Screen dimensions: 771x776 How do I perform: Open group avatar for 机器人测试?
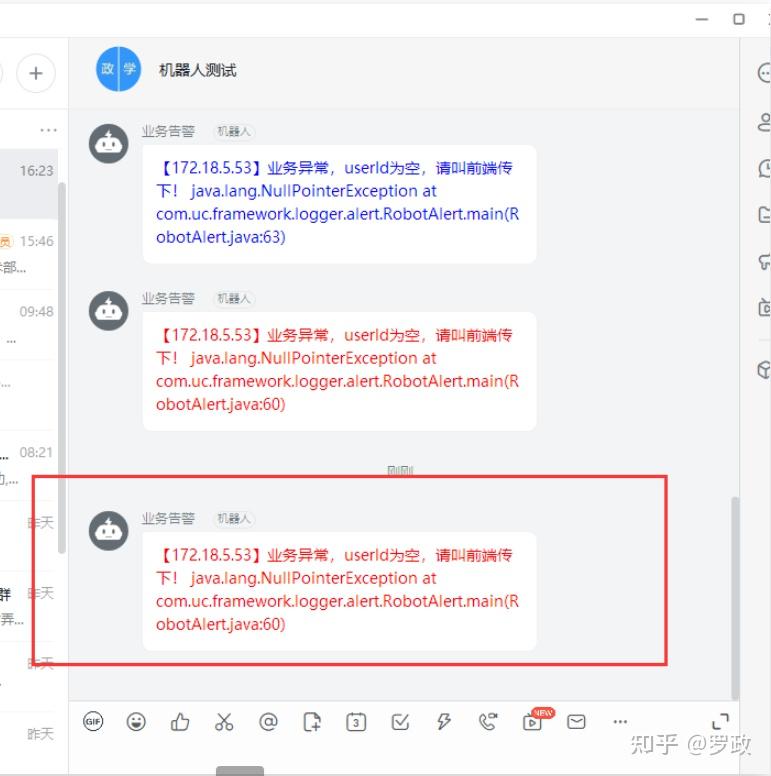118,69
